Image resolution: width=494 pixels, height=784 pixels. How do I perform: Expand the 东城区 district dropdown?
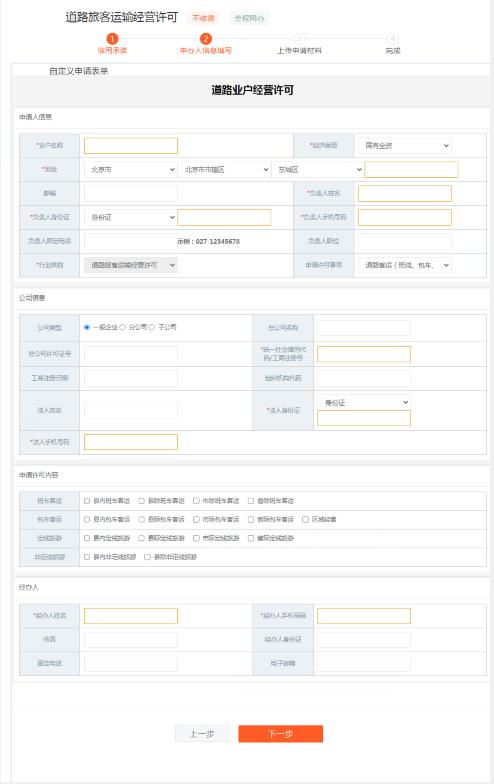[318, 170]
